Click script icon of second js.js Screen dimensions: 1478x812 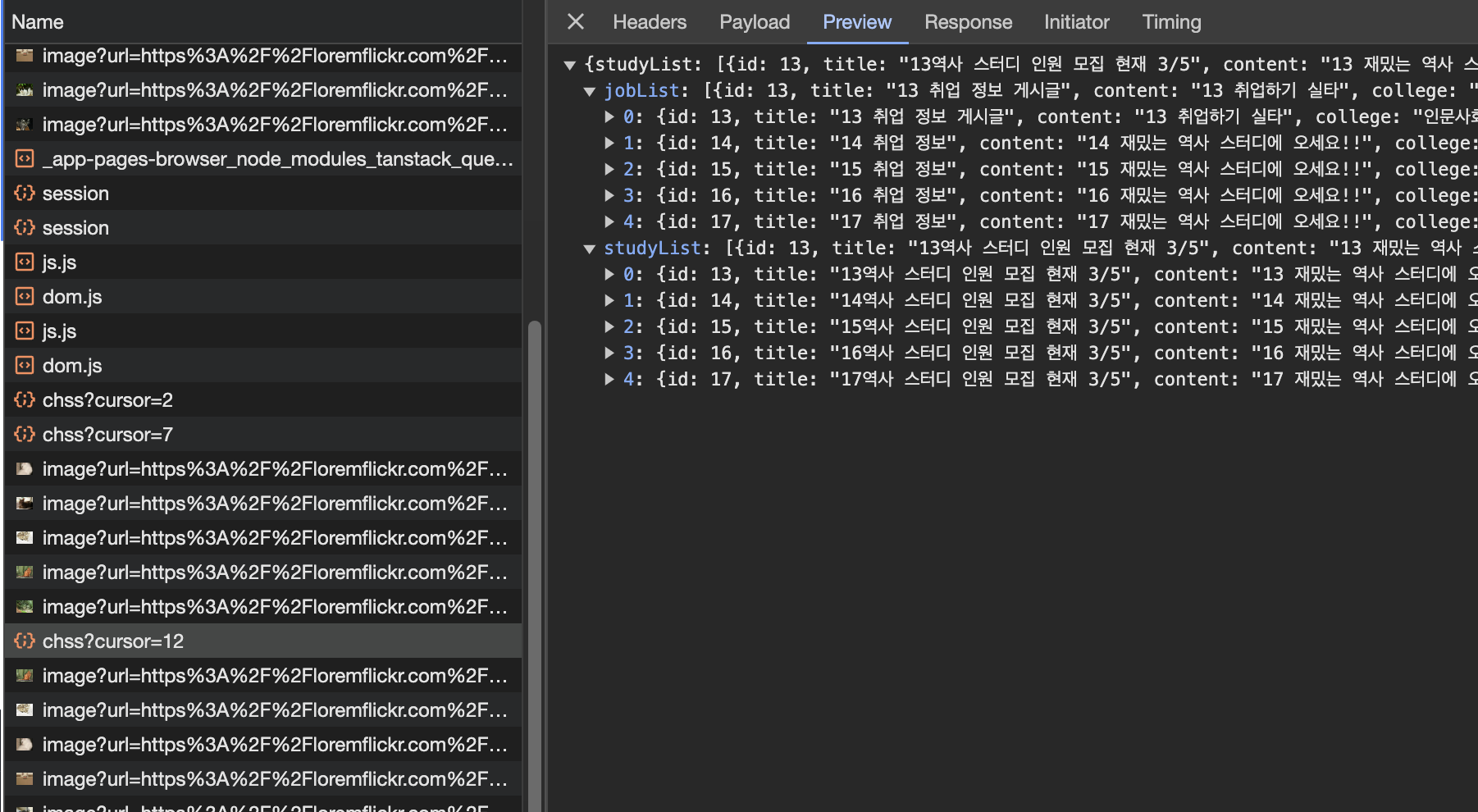pyautogui.click(x=25, y=331)
